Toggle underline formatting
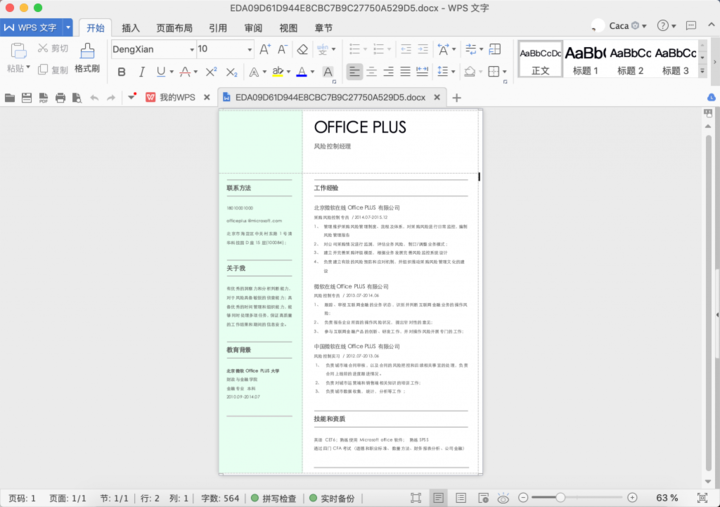The width and height of the screenshot is (720, 507). (x=161, y=72)
